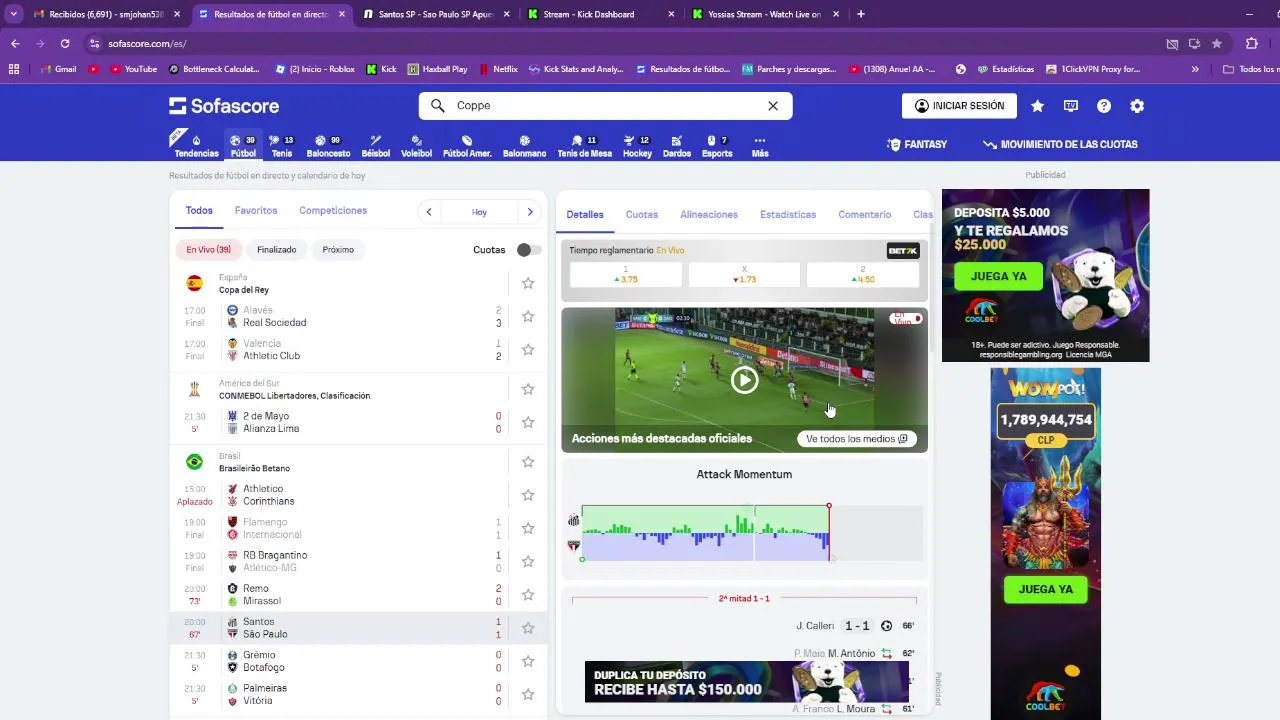The height and width of the screenshot is (720, 1280).
Task: Go to previous day arrow
Action: [x=429, y=212]
